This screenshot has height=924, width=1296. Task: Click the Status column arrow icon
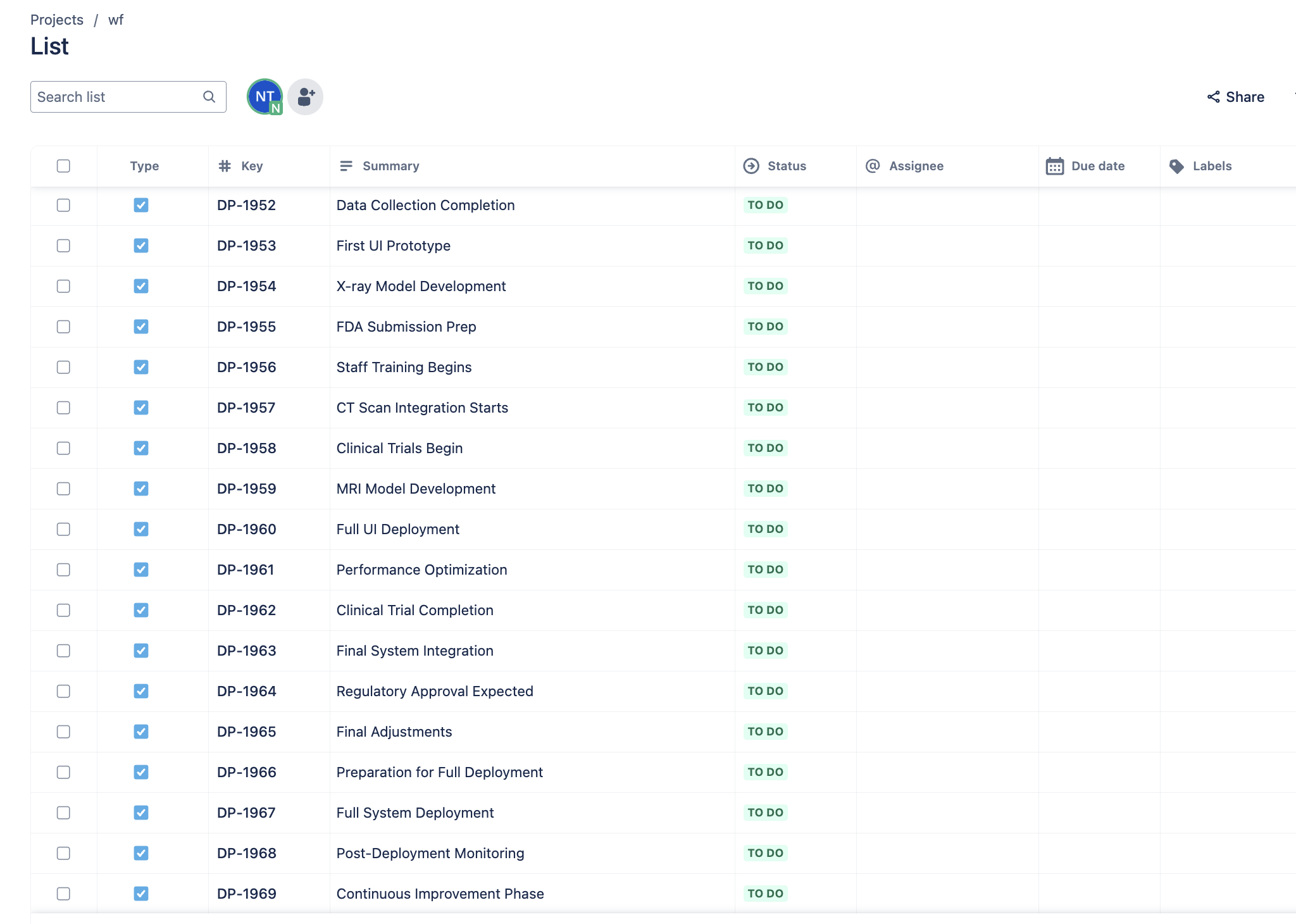coord(751,166)
